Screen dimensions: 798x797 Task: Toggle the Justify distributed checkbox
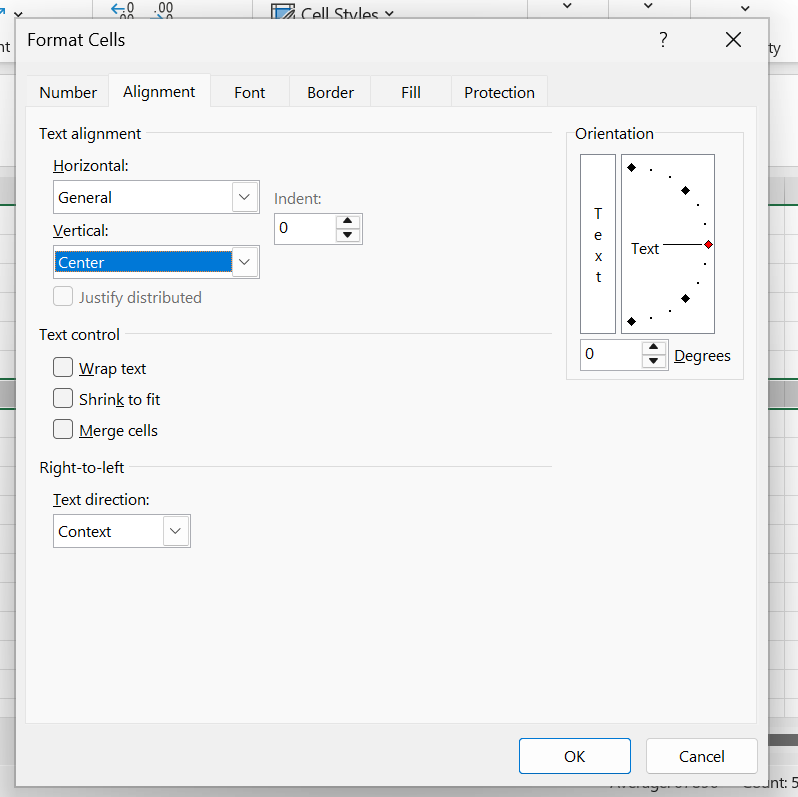(63, 297)
